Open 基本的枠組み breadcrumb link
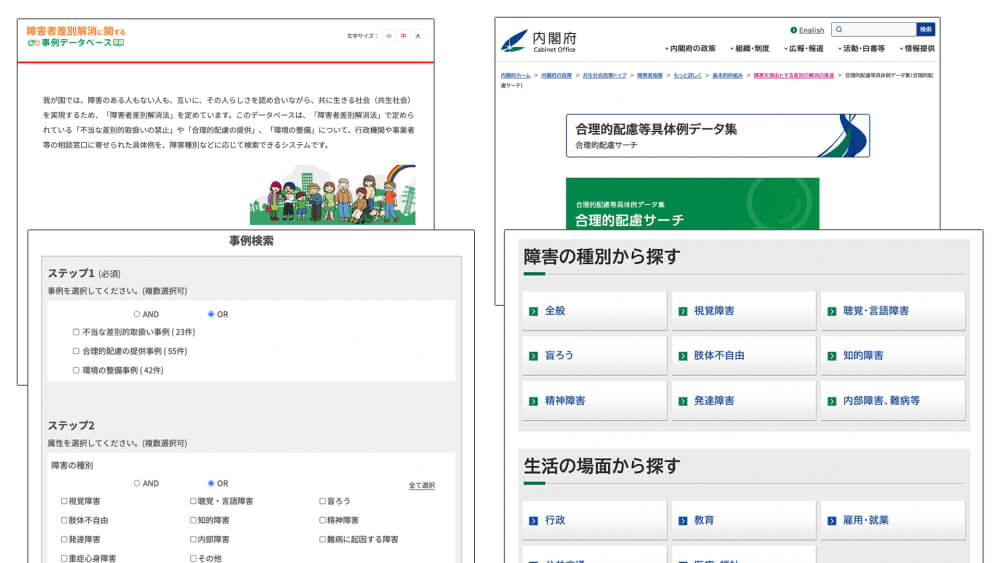Screen dimensions: 1000x563 [727, 75]
